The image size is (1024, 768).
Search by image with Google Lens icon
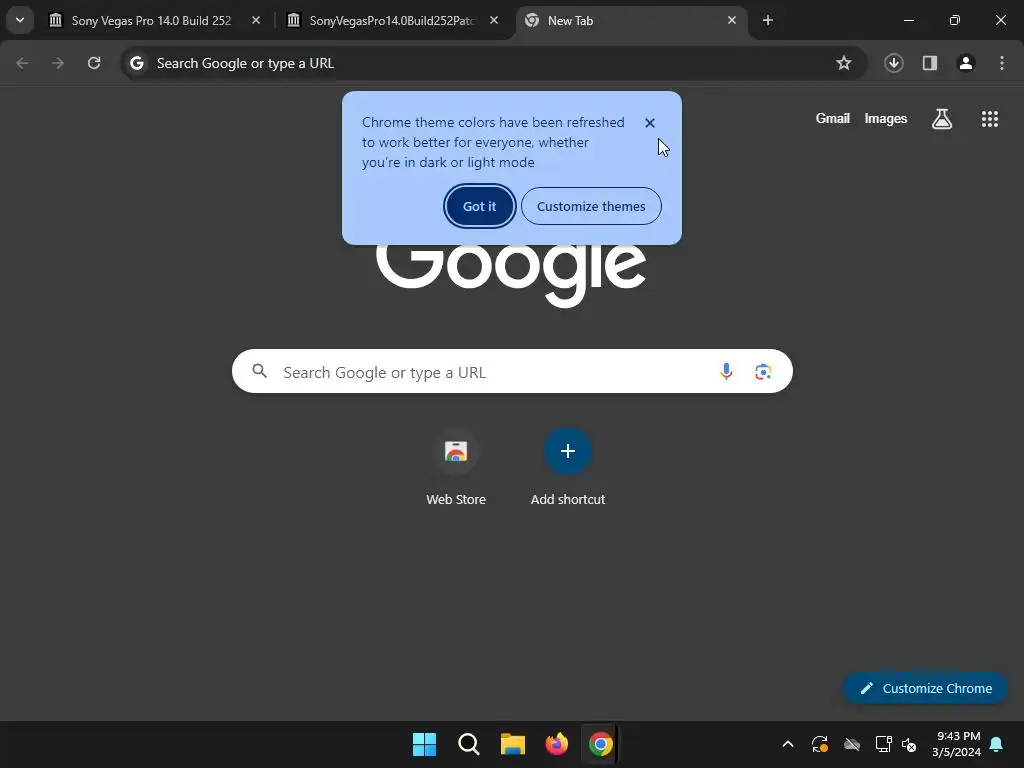point(763,372)
